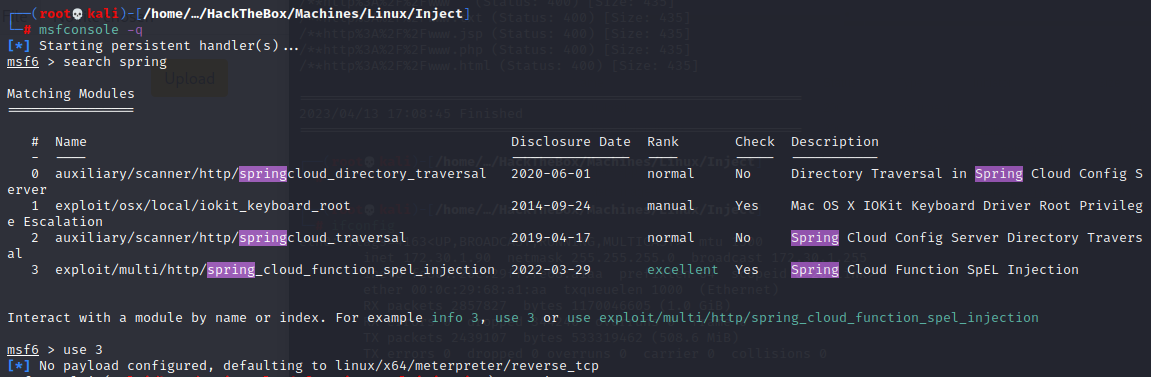Click the index number 2 in the module list
Screen dimensions: 1151x377
point(35,238)
